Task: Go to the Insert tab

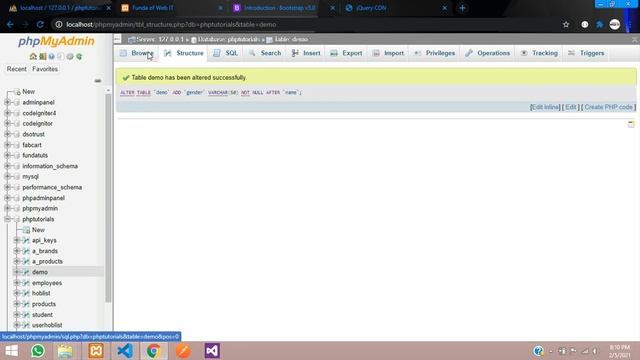Action: point(306,53)
